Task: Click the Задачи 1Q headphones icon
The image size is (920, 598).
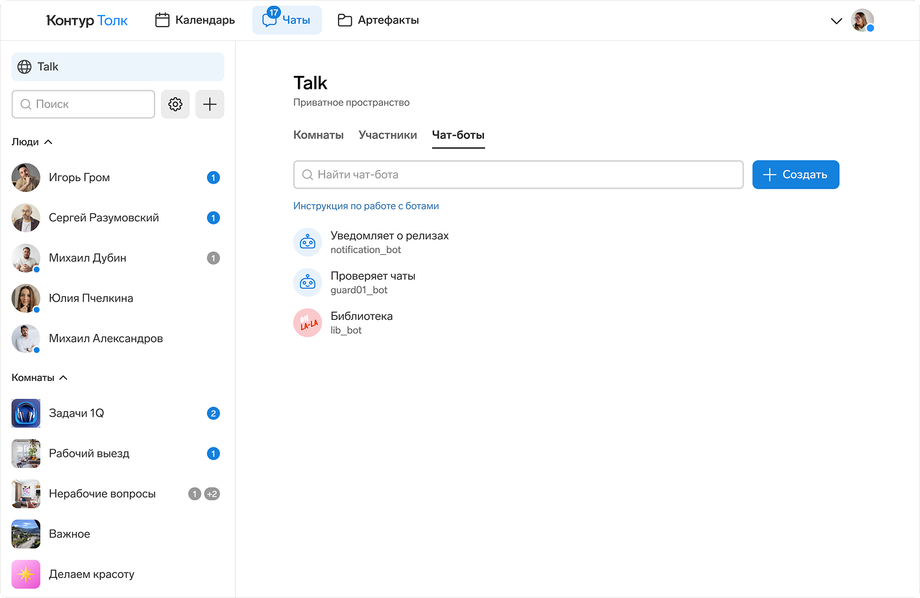Action: (x=26, y=413)
